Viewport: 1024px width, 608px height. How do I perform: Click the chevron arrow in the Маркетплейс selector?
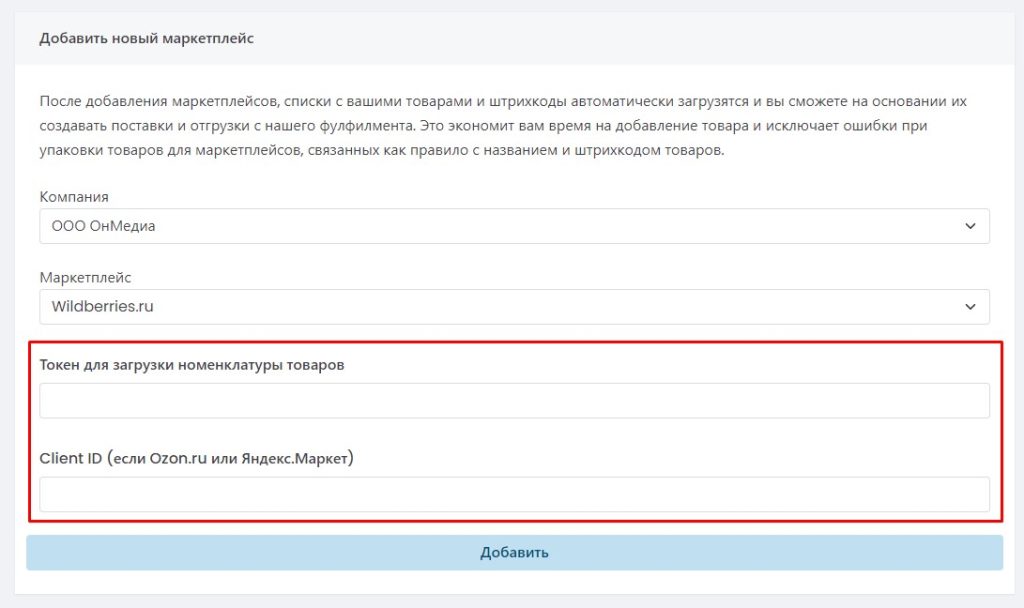[x=969, y=307]
